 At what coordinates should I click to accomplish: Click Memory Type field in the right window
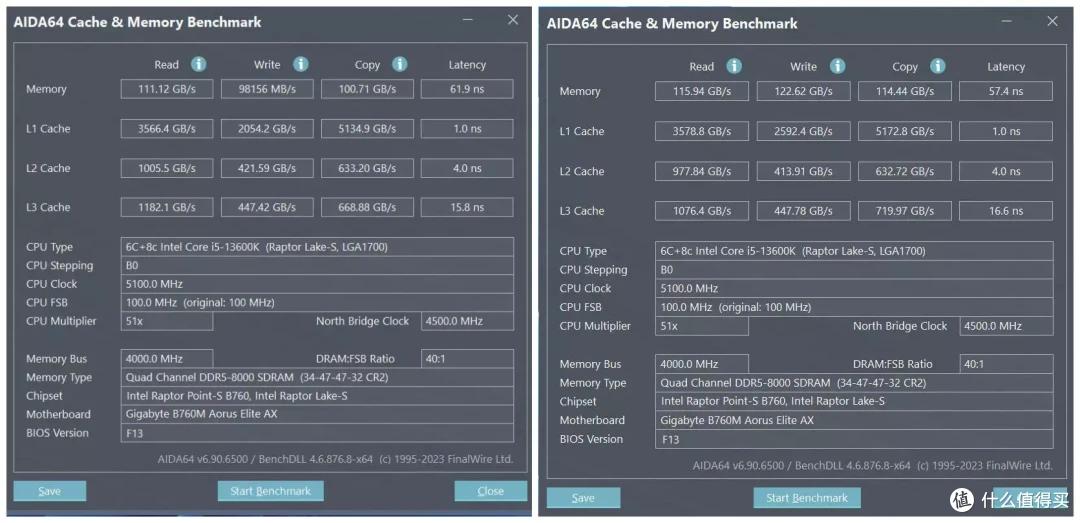(x=854, y=382)
